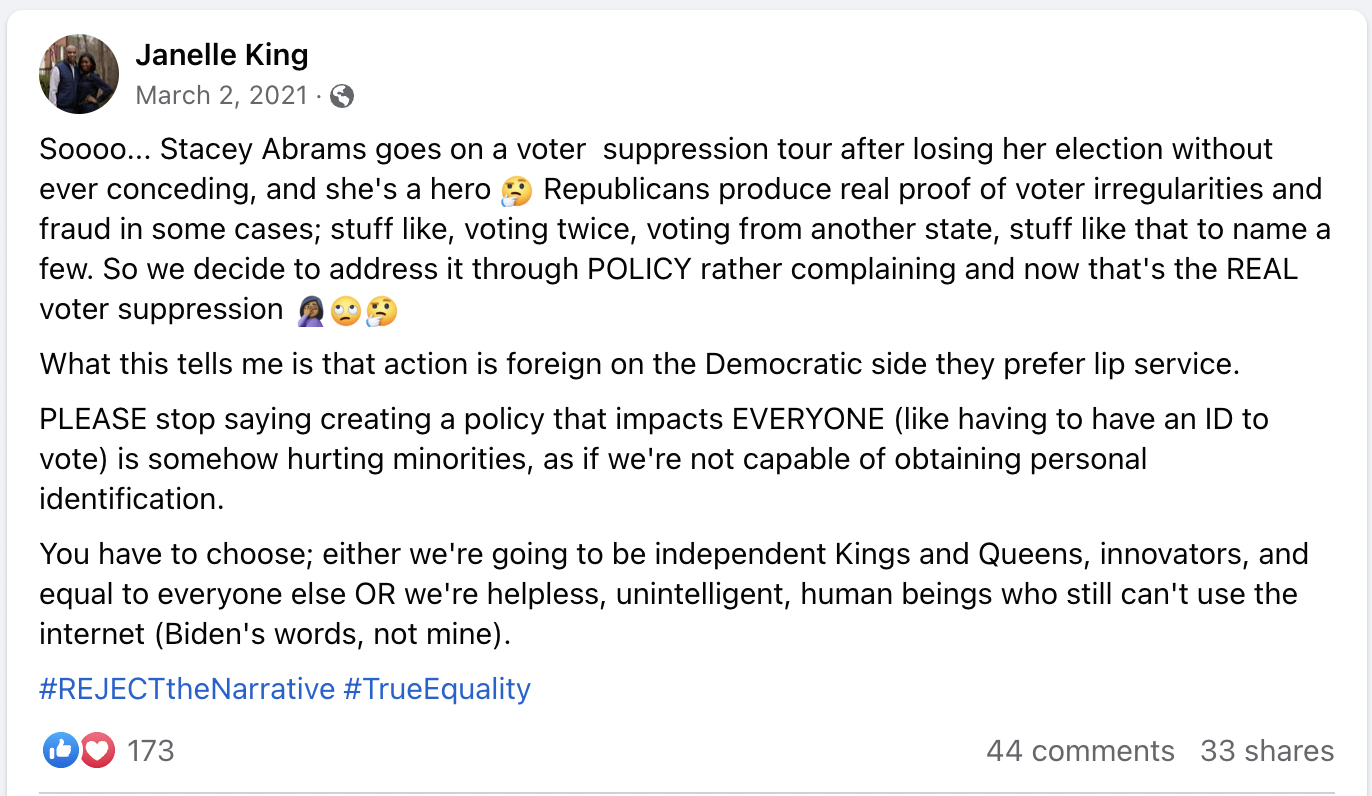The image size is (1372, 796).
Task: Click the "What this tells me" sentence
Action: pyautogui.click(x=640, y=363)
